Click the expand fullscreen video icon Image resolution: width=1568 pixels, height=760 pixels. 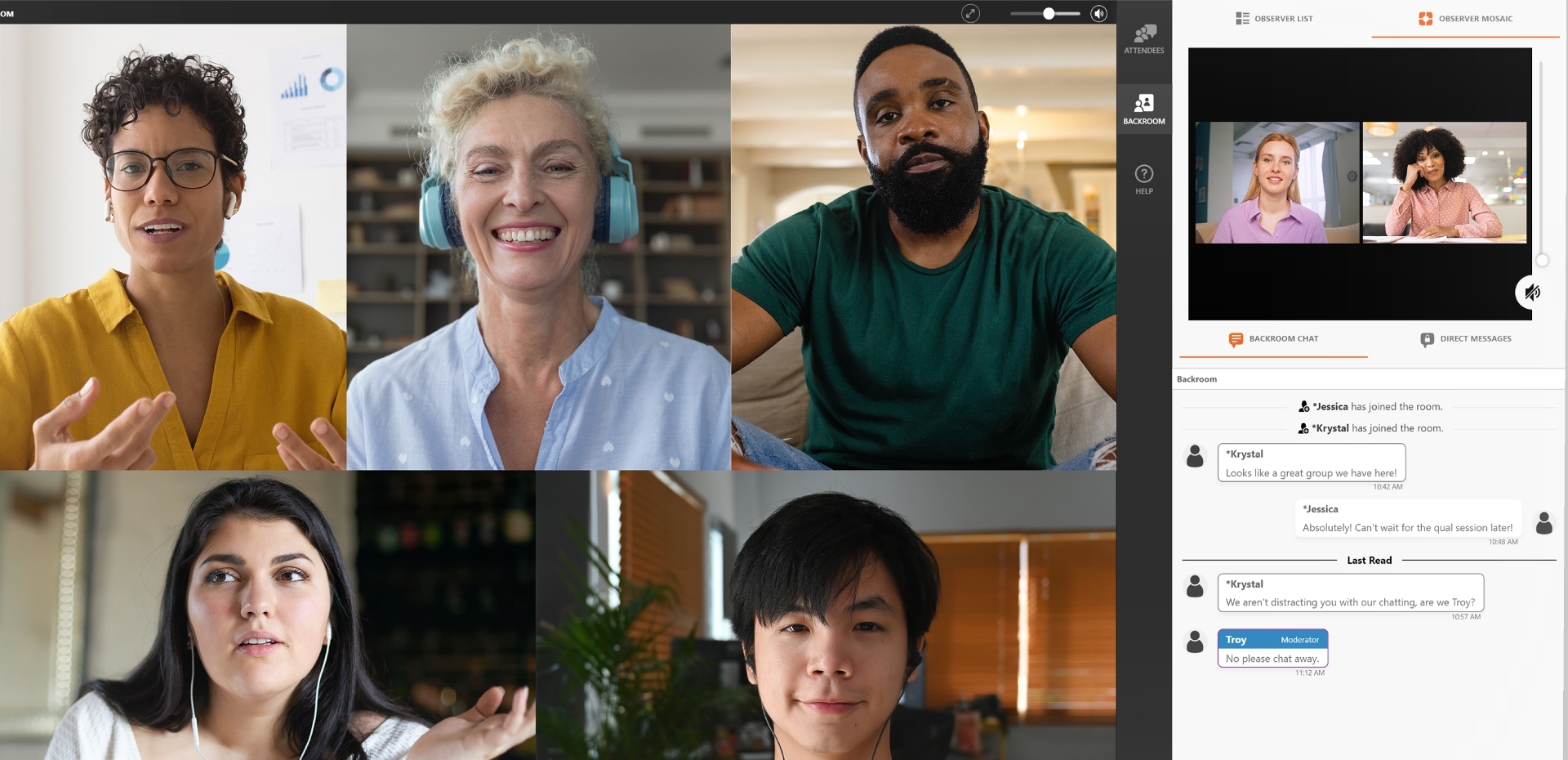click(x=970, y=13)
